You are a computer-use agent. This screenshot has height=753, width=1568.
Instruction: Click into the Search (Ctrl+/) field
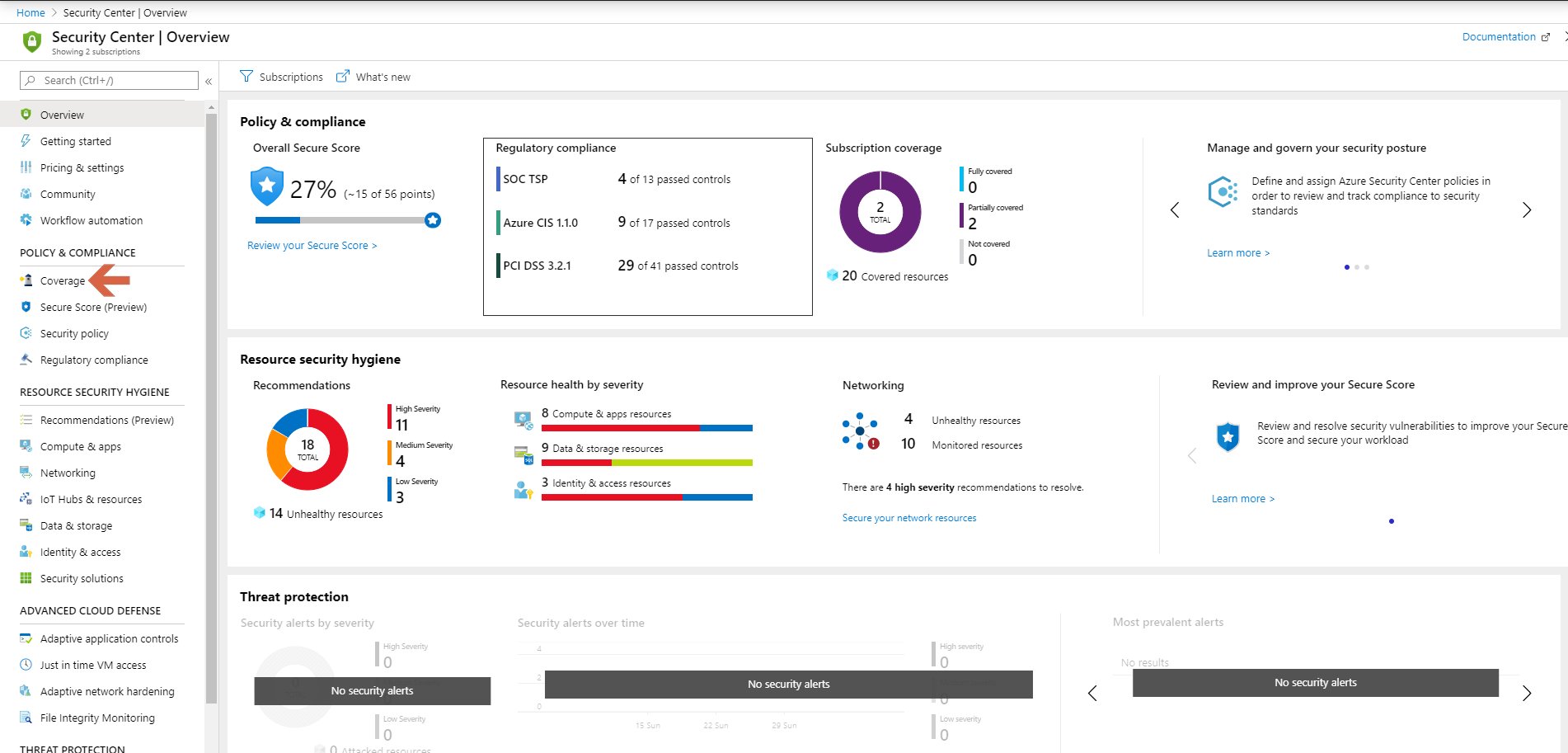coord(109,80)
